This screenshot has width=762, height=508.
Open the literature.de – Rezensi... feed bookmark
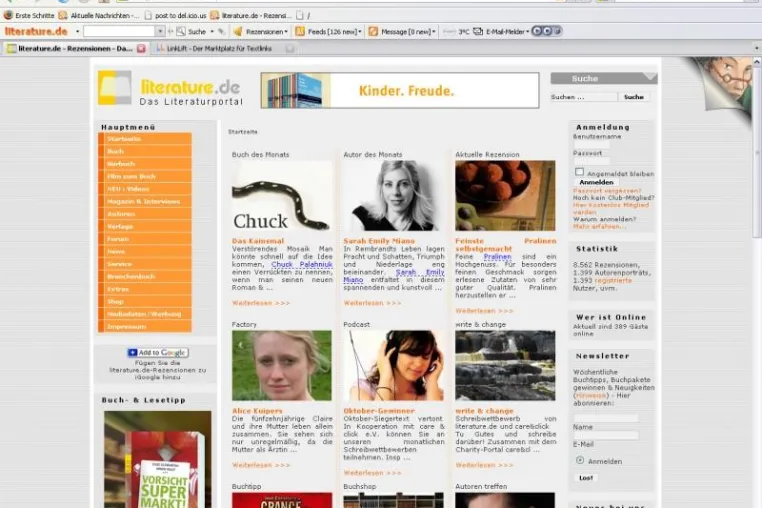251,16
